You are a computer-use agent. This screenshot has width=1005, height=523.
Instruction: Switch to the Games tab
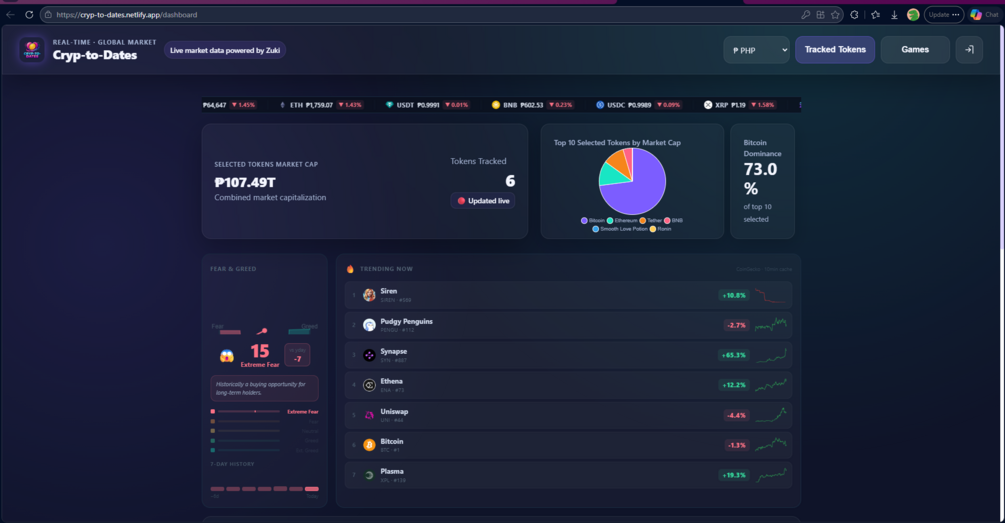click(x=915, y=49)
